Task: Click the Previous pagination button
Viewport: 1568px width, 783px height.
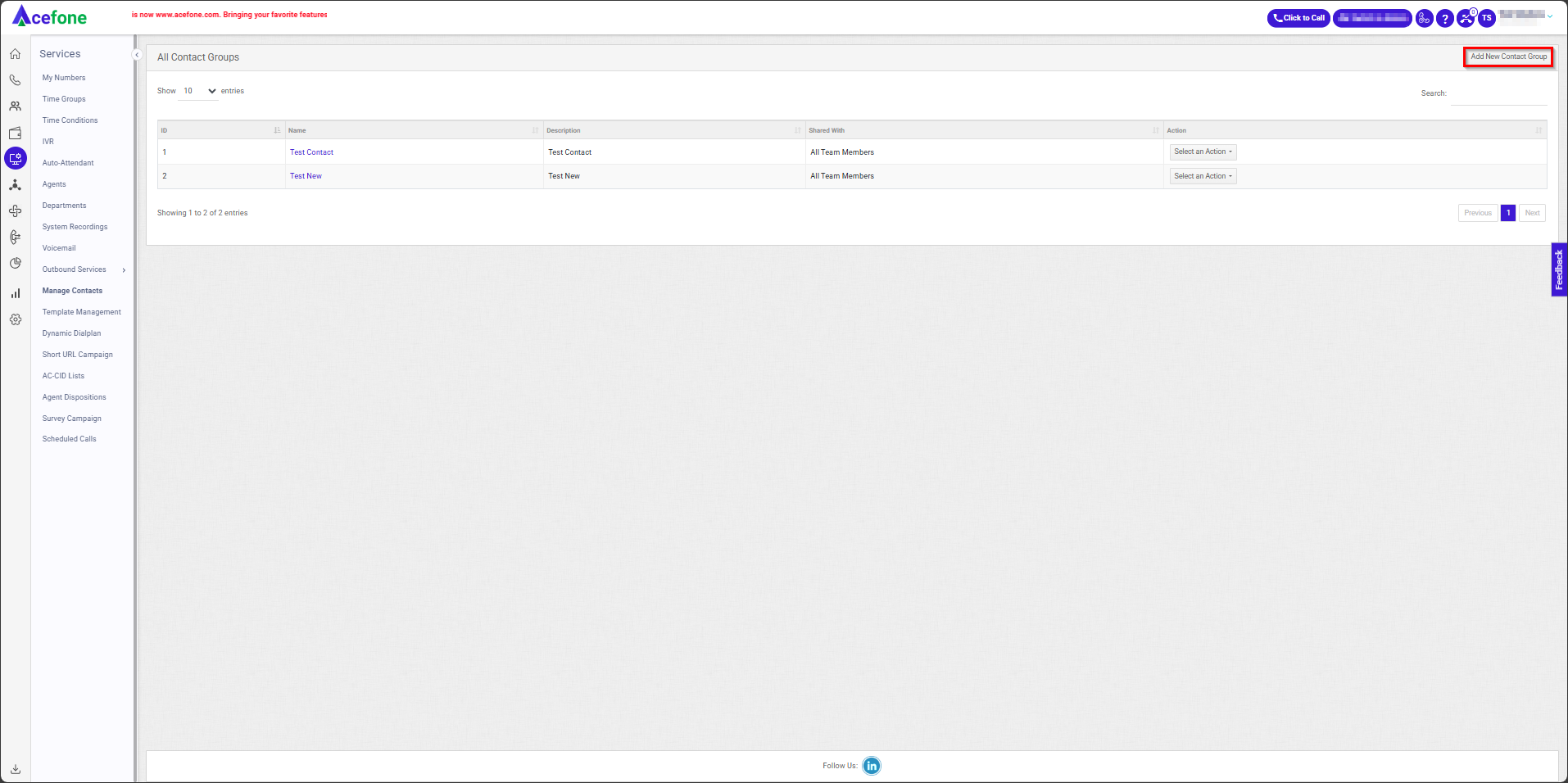Action: (1478, 213)
